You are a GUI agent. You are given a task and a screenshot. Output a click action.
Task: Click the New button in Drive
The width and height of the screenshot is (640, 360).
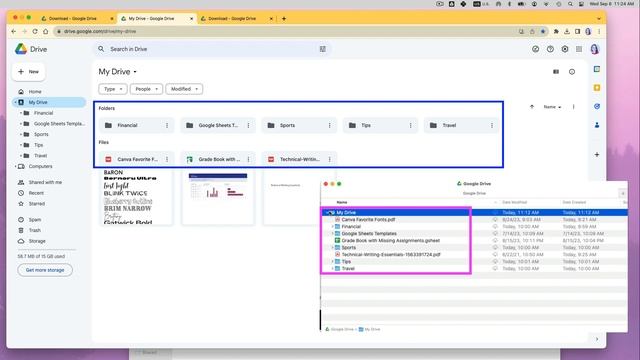29,72
